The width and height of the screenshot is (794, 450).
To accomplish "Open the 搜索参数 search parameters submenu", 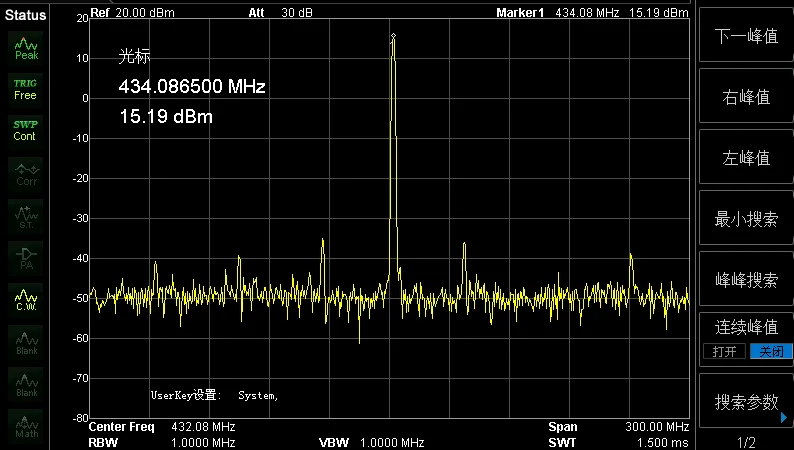I will coord(746,402).
